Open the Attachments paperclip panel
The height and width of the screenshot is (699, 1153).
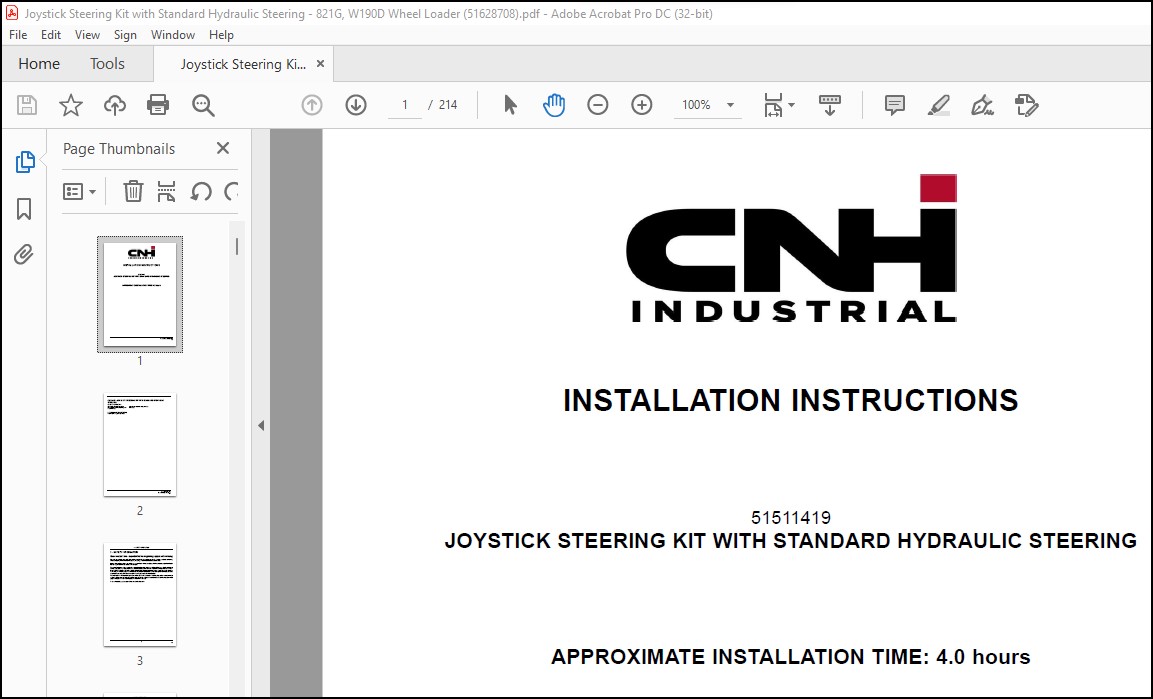24,255
